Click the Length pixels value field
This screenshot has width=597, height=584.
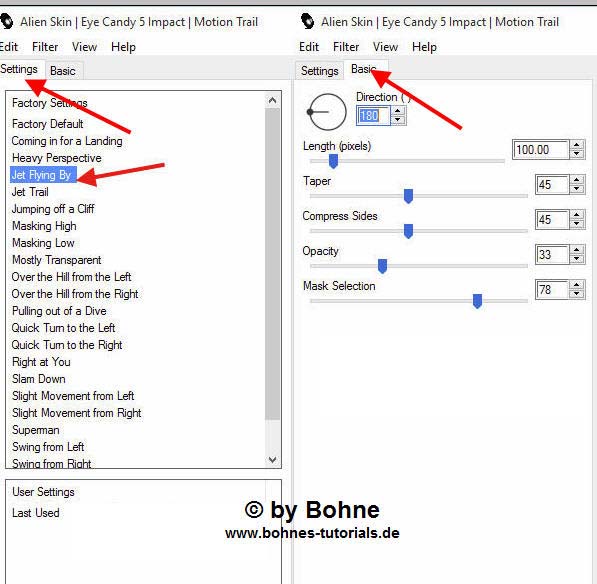[x=541, y=150]
